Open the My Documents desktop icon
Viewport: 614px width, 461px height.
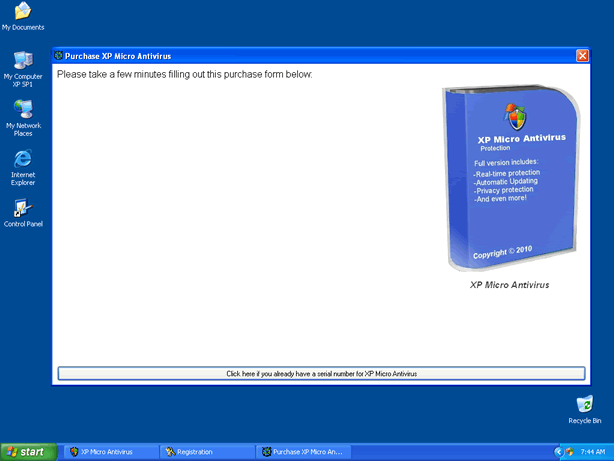[22, 13]
